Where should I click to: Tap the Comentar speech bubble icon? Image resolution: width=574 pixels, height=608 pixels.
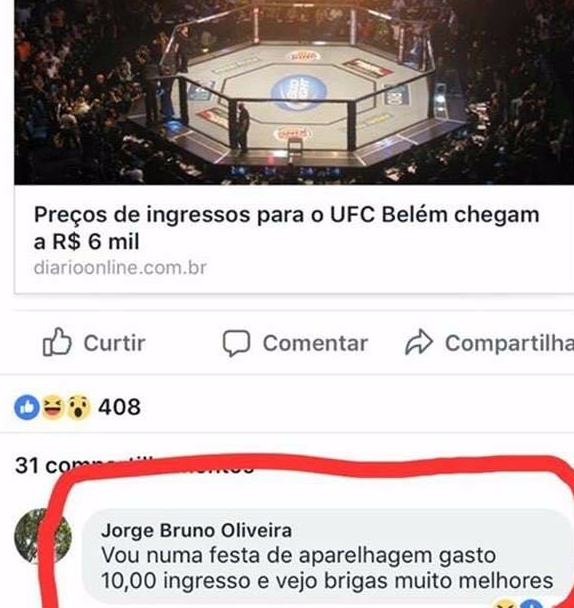[x=236, y=343]
